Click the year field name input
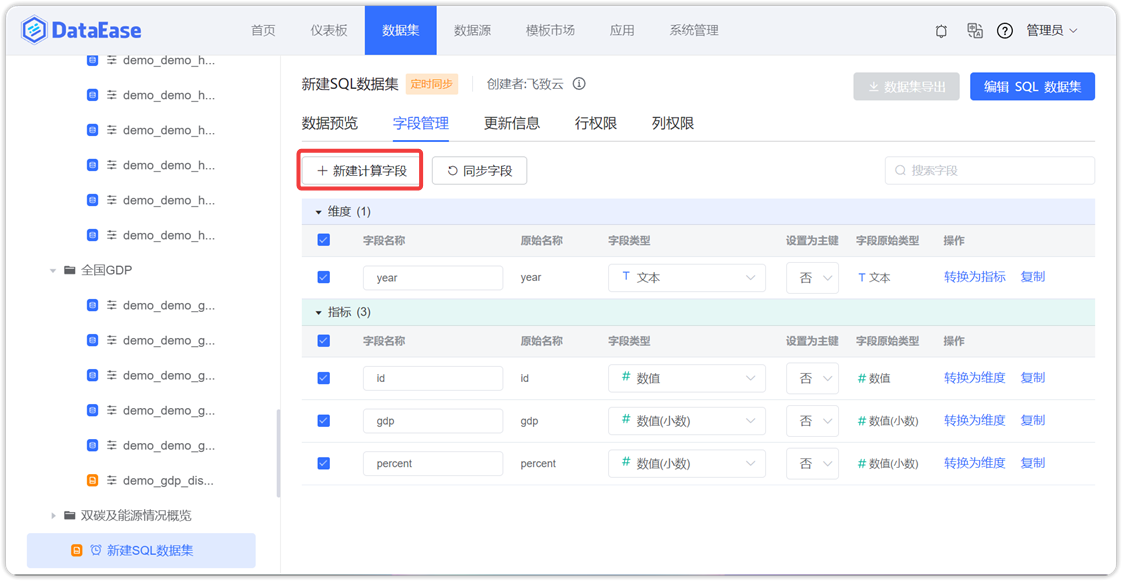Image resolution: width=1122 pixels, height=581 pixels. click(x=433, y=278)
